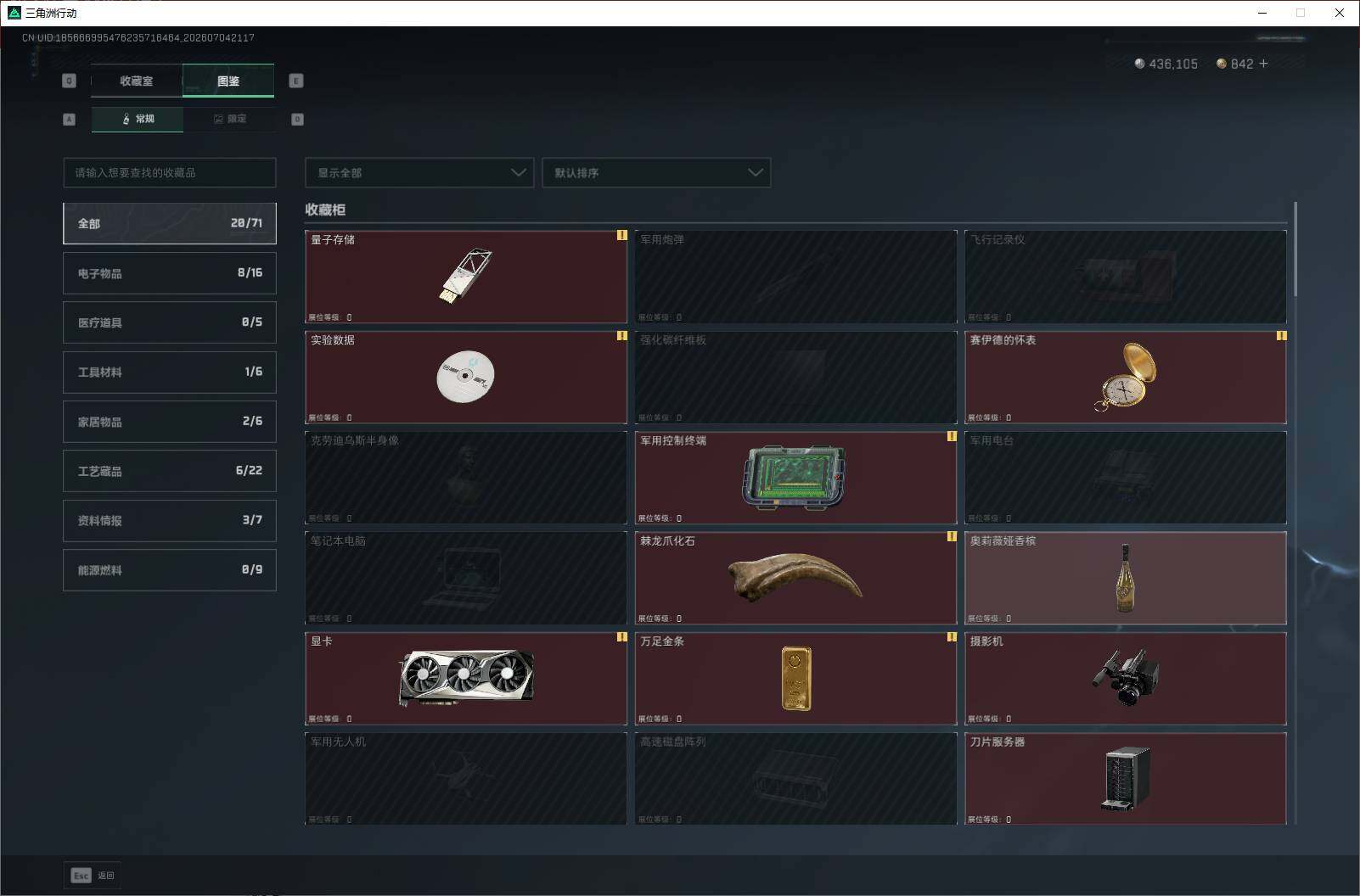This screenshot has width=1360, height=896.
Task: Open the 万足金条 gold bar icon
Action: point(796,678)
